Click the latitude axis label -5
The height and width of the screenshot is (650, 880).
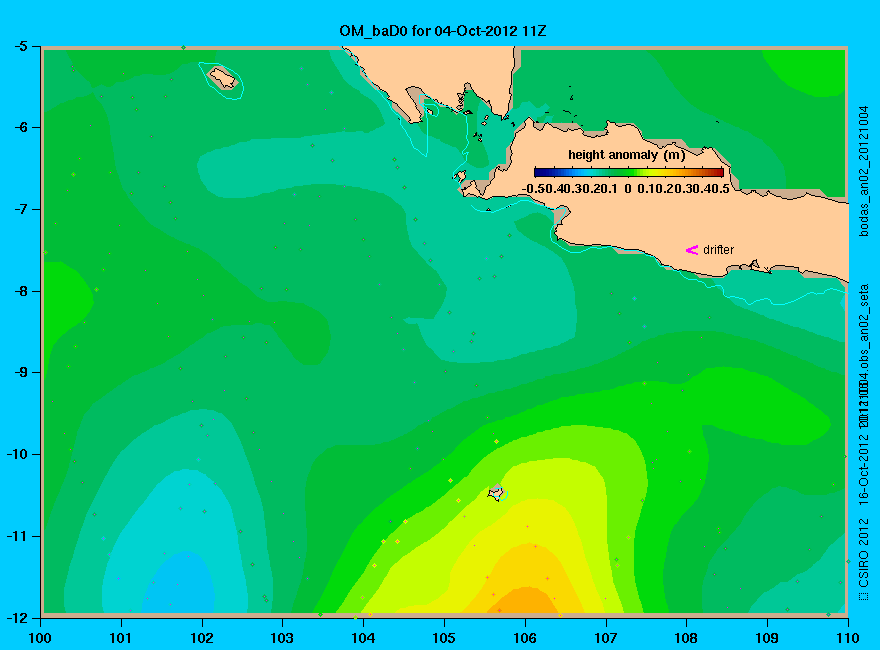point(20,46)
